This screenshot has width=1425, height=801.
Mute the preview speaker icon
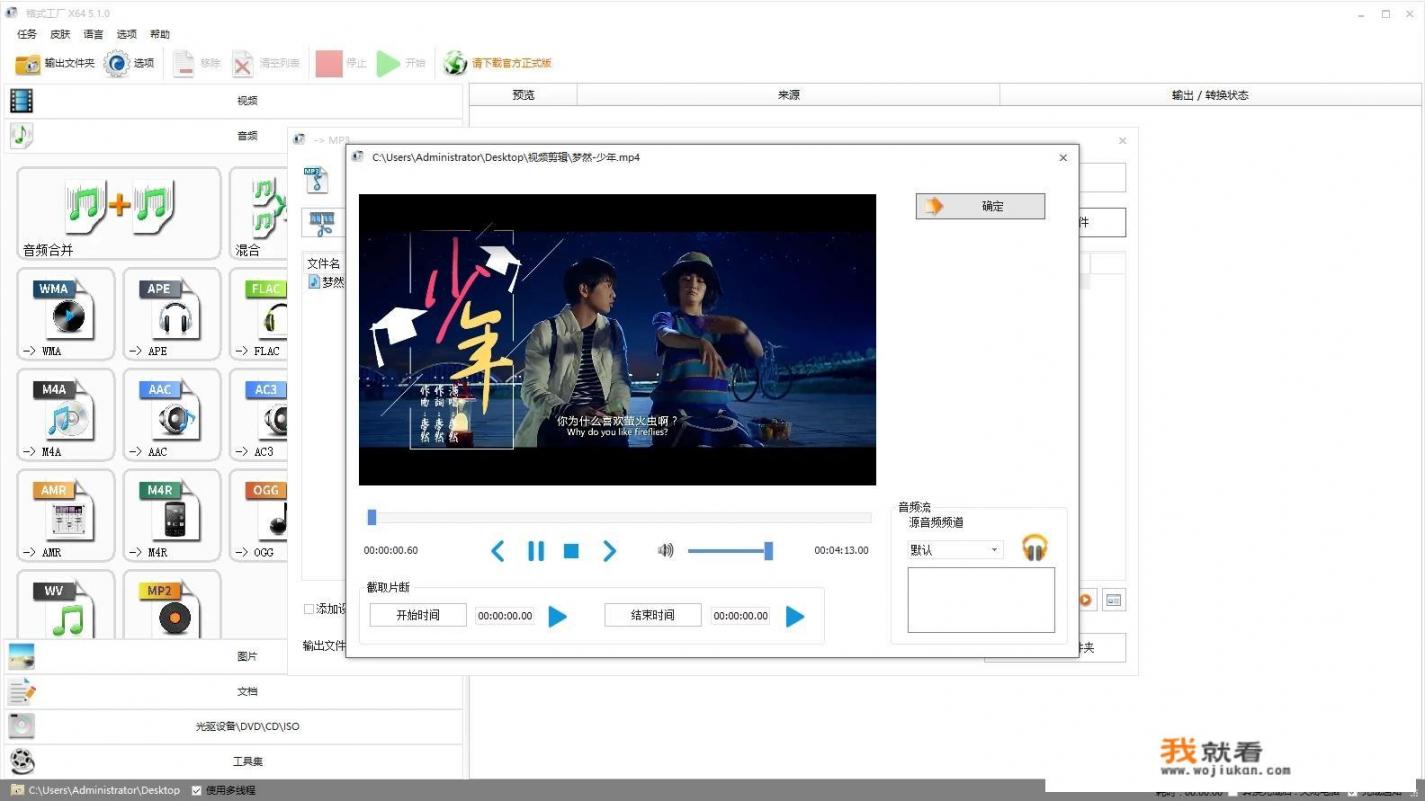666,550
